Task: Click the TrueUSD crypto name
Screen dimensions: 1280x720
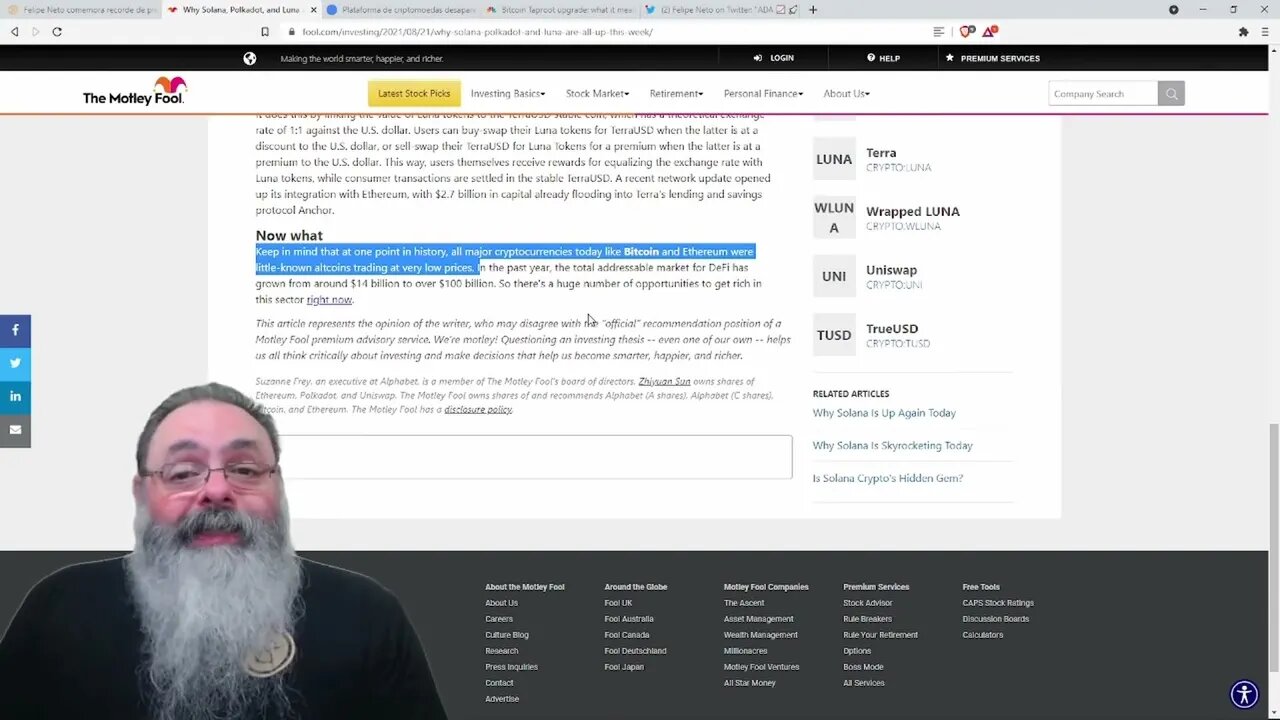Action: tap(892, 329)
